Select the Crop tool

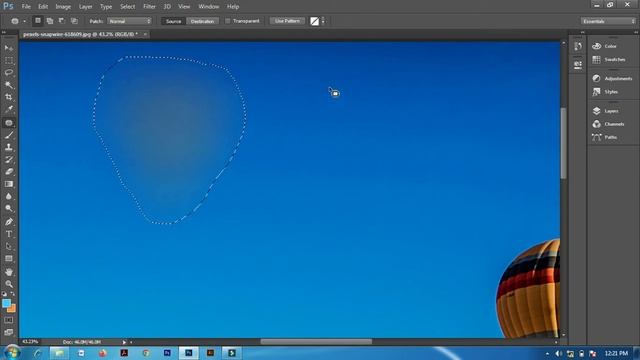click(x=9, y=97)
